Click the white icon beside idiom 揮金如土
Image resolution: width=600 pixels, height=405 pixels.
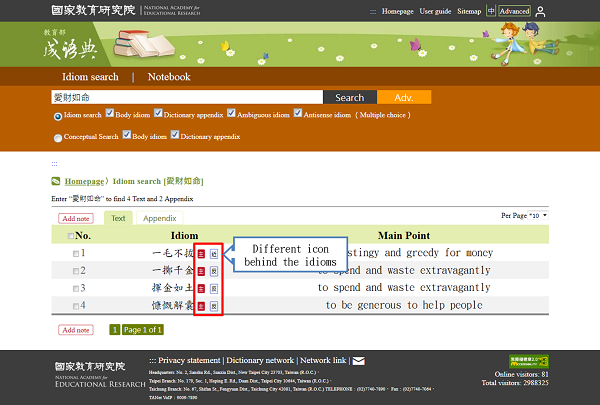tap(214, 288)
